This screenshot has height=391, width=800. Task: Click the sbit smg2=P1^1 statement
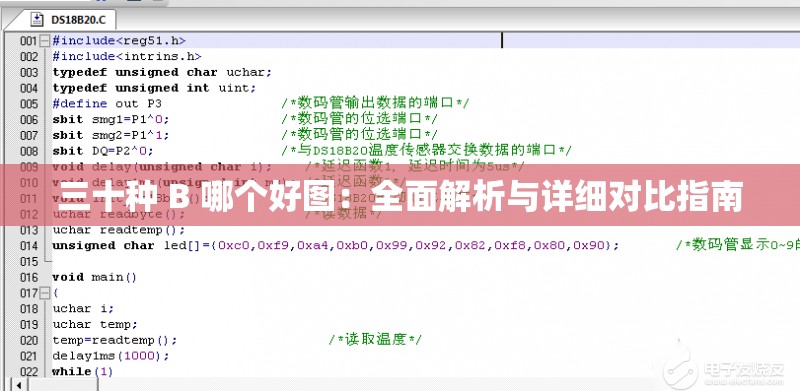pos(111,135)
